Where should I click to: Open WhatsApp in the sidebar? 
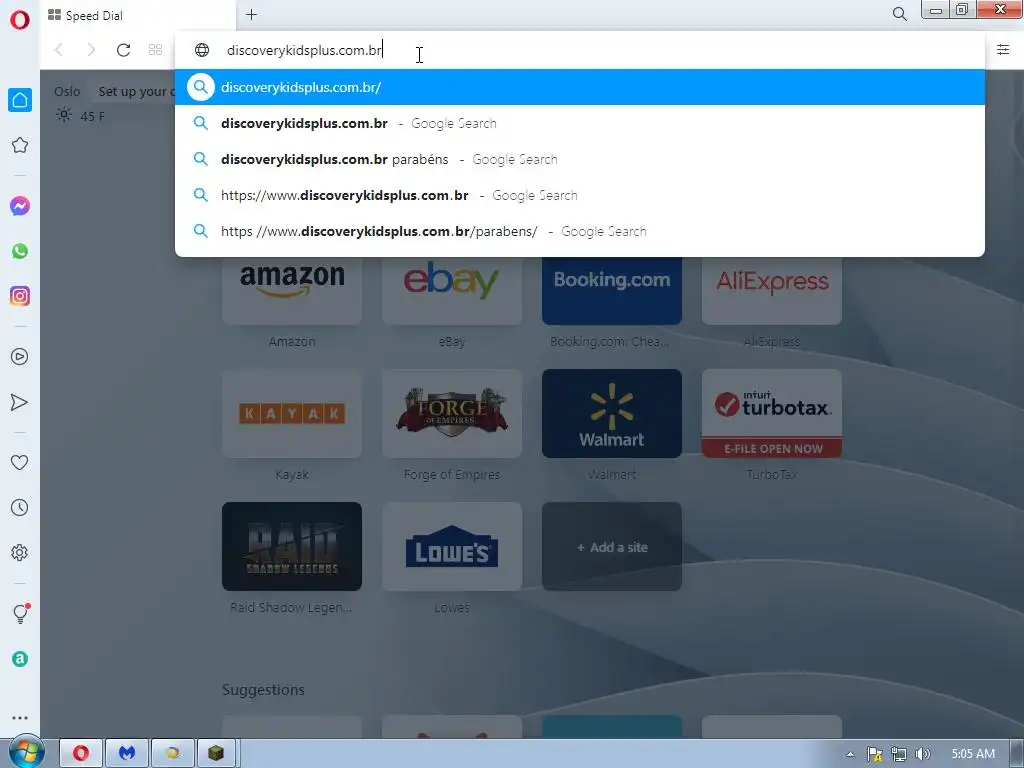click(20, 251)
